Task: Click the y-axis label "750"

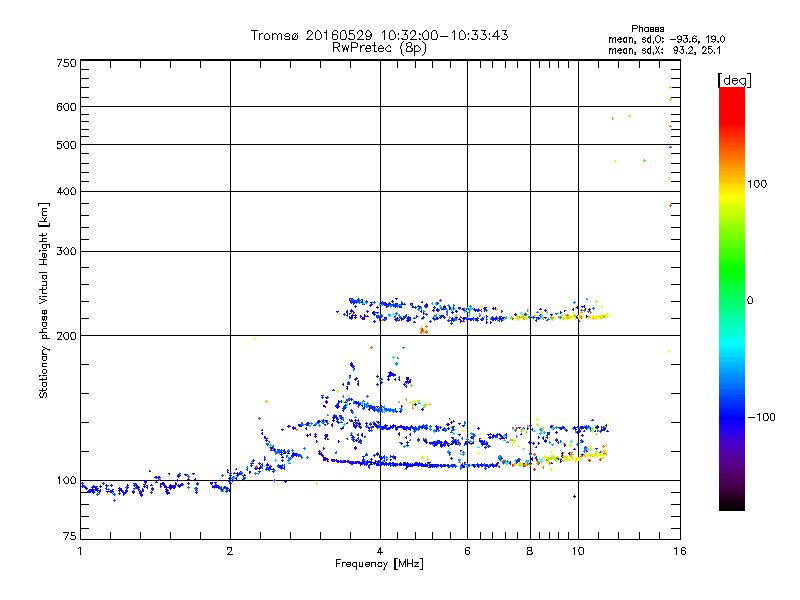Action: [x=67, y=63]
